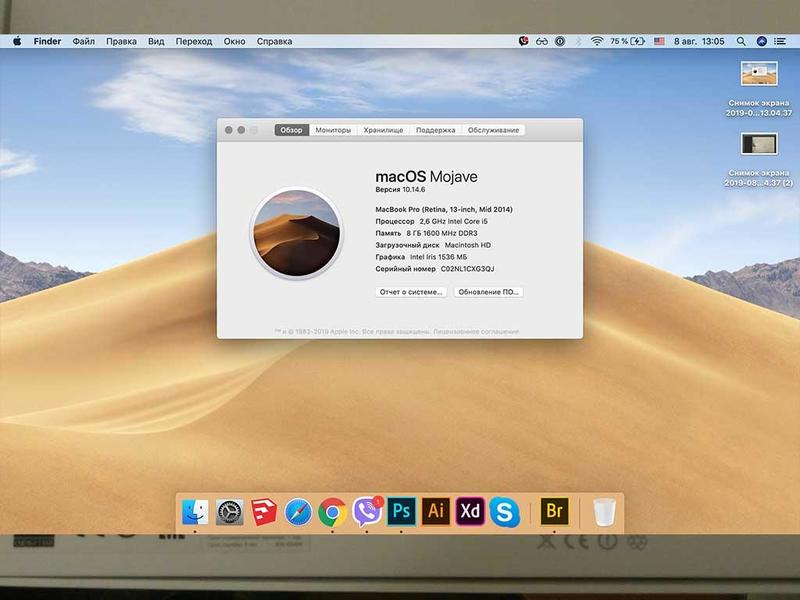The width and height of the screenshot is (800, 600).
Task: Open the US flag input source menu
Action: click(659, 41)
